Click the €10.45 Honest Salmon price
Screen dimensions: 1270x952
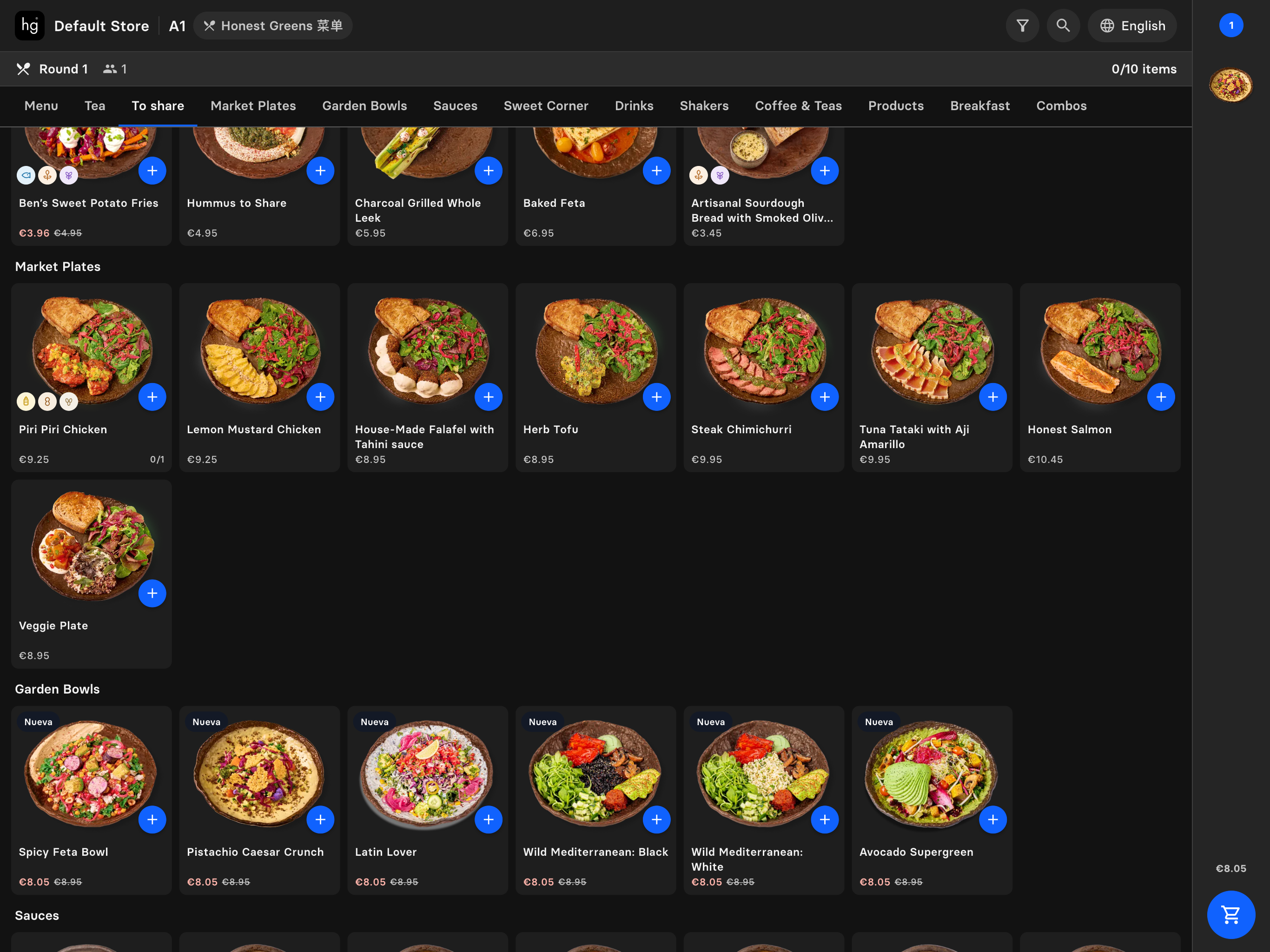[1045, 459]
